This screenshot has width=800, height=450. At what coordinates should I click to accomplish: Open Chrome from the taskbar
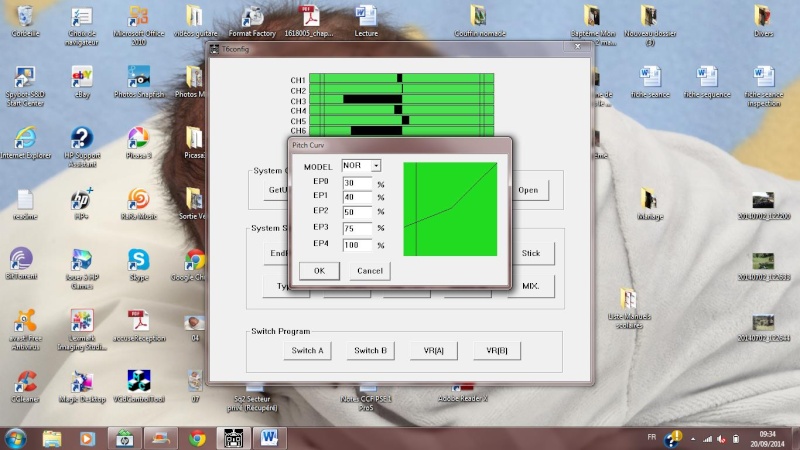tap(197, 439)
